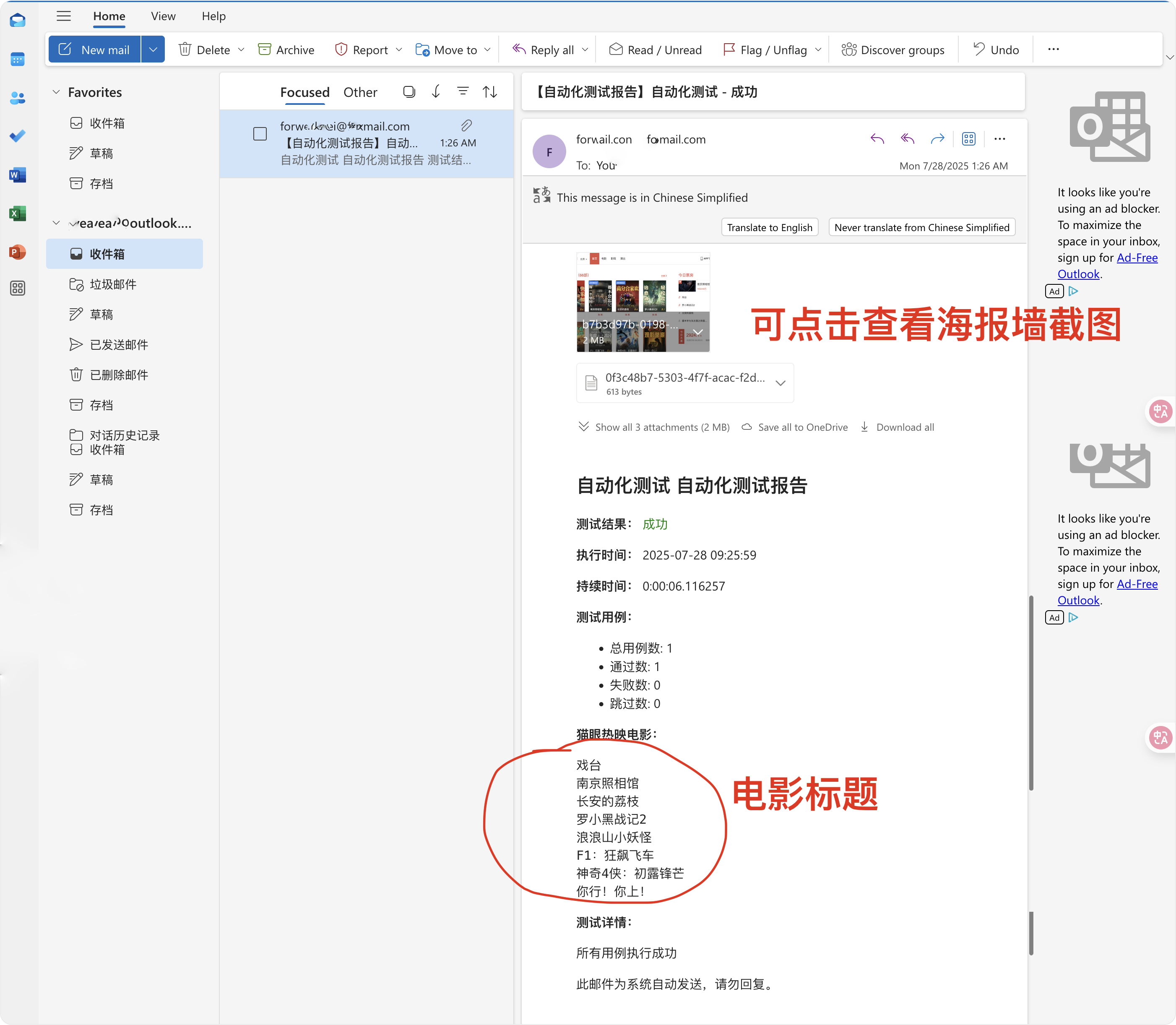This screenshot has height=1025, width=1176.
Task: Click the Forward arrow in reading pane
Action: pos(937,138)
